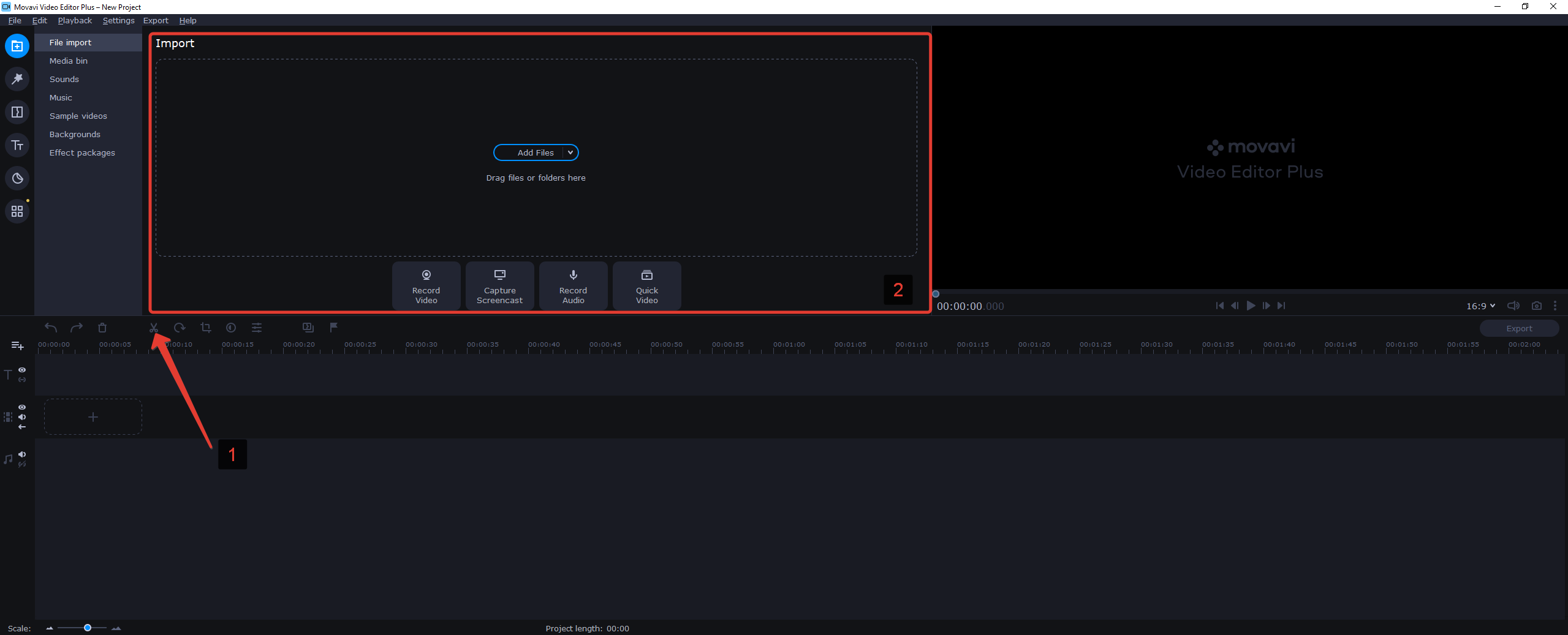This screenshot has width=1568, height=635.
Task: Click the Color adjustments half-circle icon
Action: pyautogui.click(x=231, y=328)
